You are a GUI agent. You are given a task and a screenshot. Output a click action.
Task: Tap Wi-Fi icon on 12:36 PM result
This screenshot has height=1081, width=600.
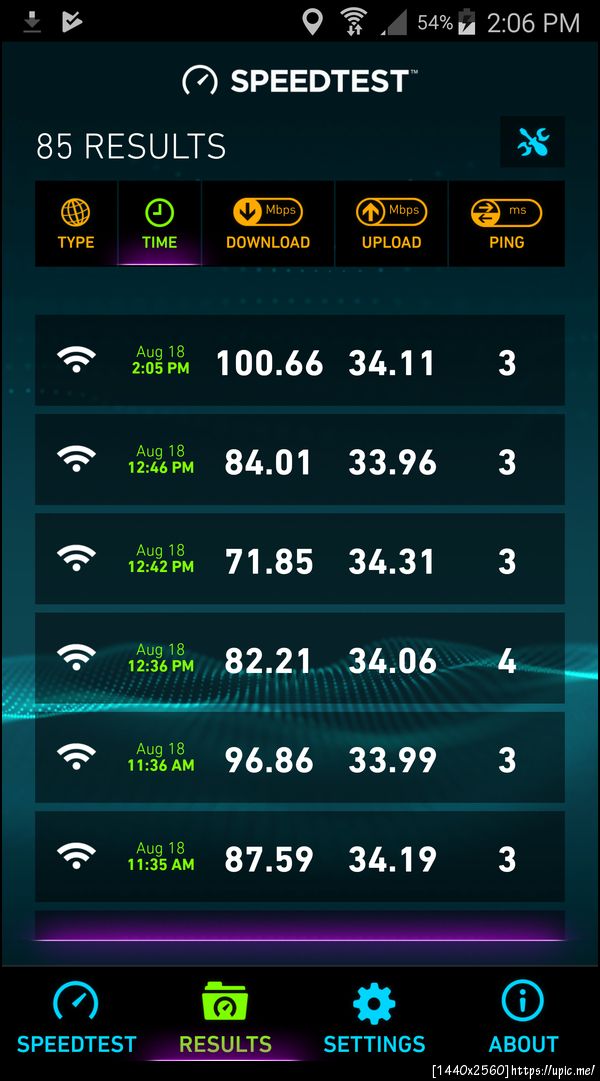pyautogui.click(x=76, y=656)
